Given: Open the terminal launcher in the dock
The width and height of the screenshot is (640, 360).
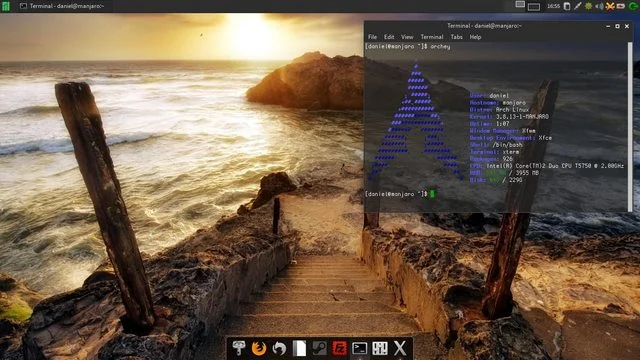Looking at the screenshot, I should 359,348.
